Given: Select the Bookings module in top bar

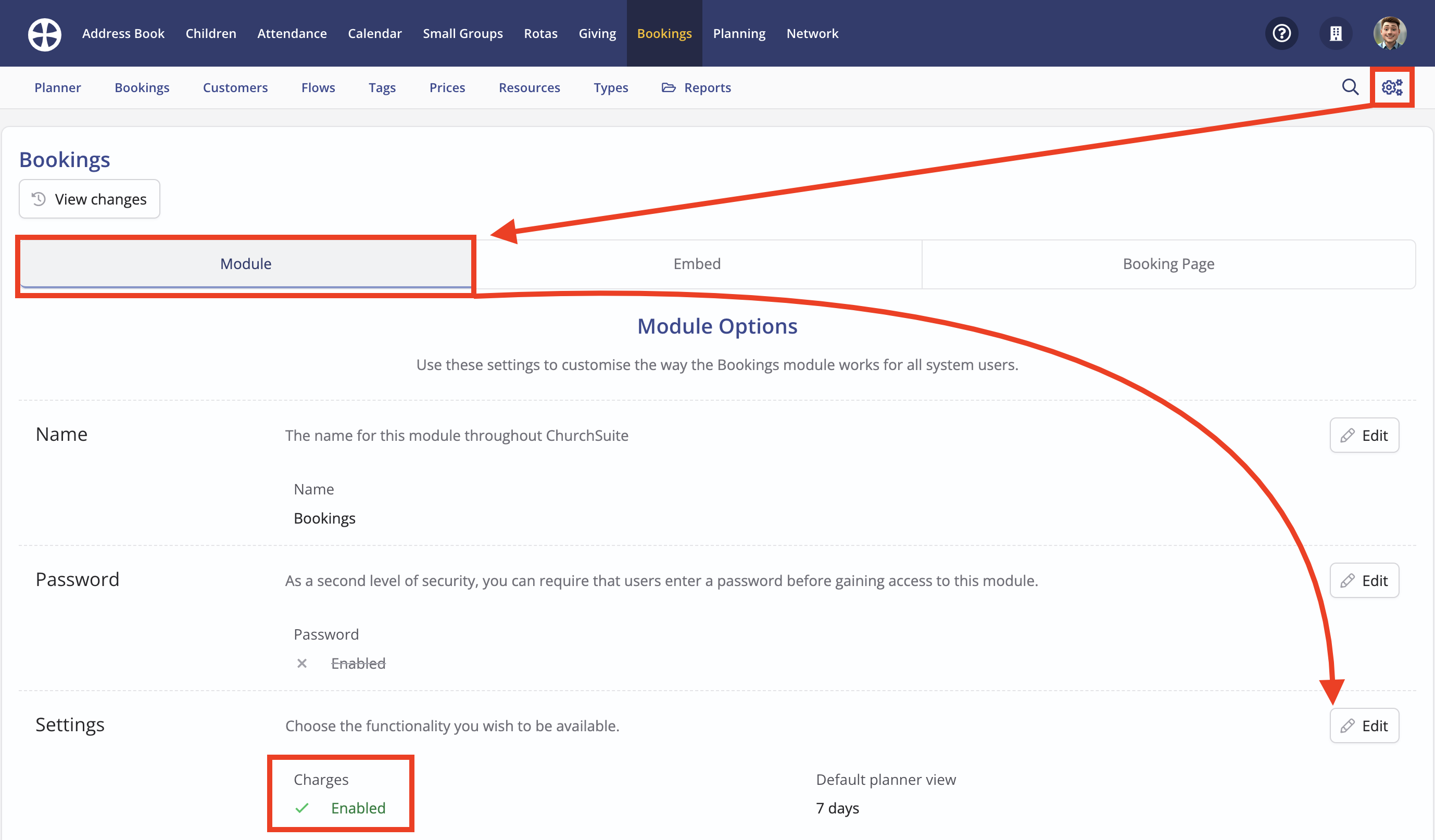Looking at the screenshot, I should coord(664,34).
